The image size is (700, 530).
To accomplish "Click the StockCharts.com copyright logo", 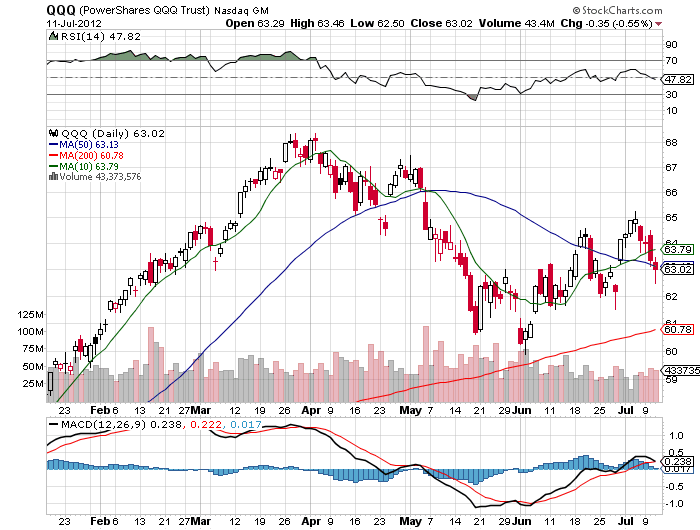I will [x=617, y=10].
